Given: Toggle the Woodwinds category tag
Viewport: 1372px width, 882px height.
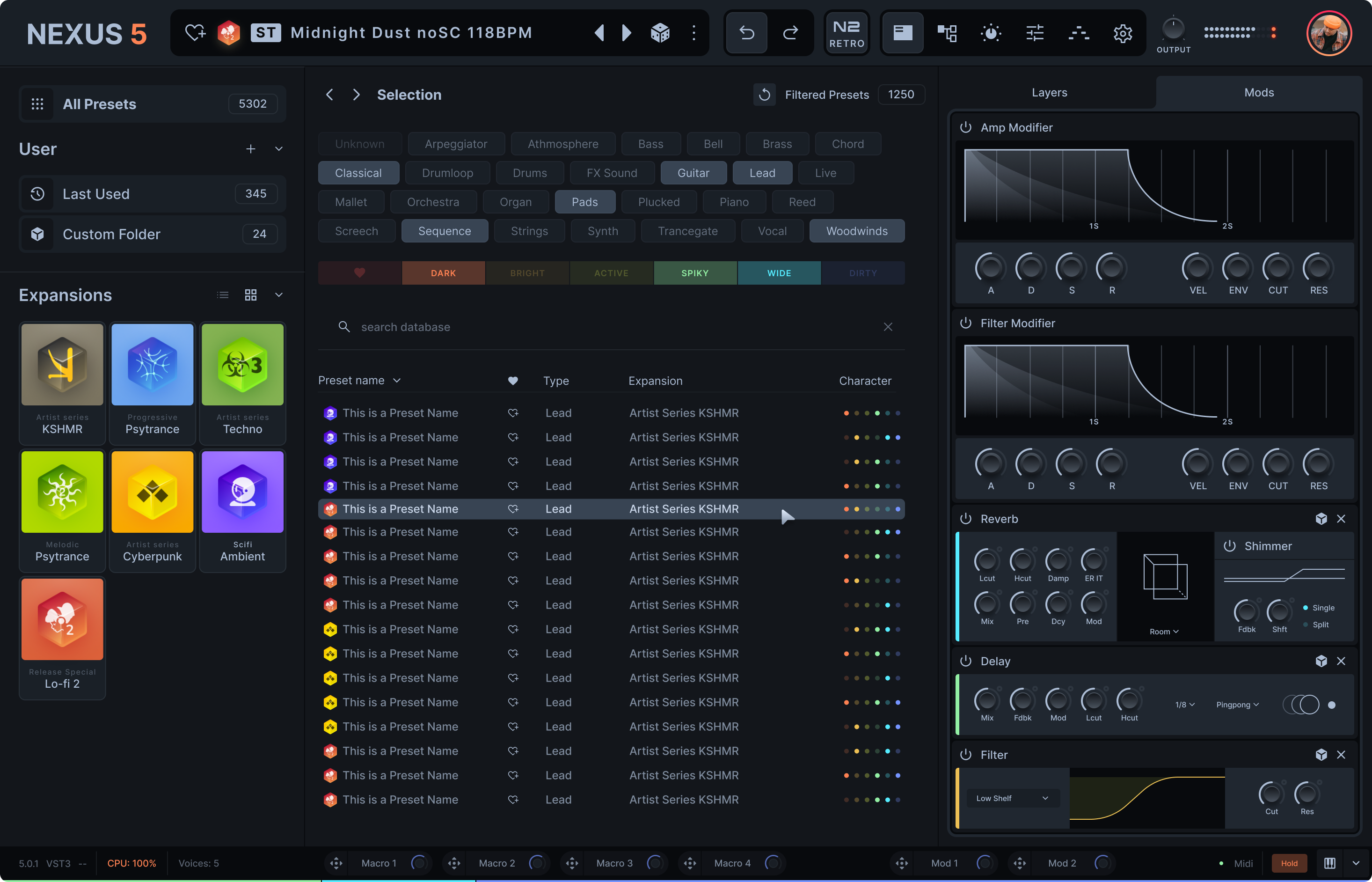Looking at the screenshot, I should click(x=856, y=231).
